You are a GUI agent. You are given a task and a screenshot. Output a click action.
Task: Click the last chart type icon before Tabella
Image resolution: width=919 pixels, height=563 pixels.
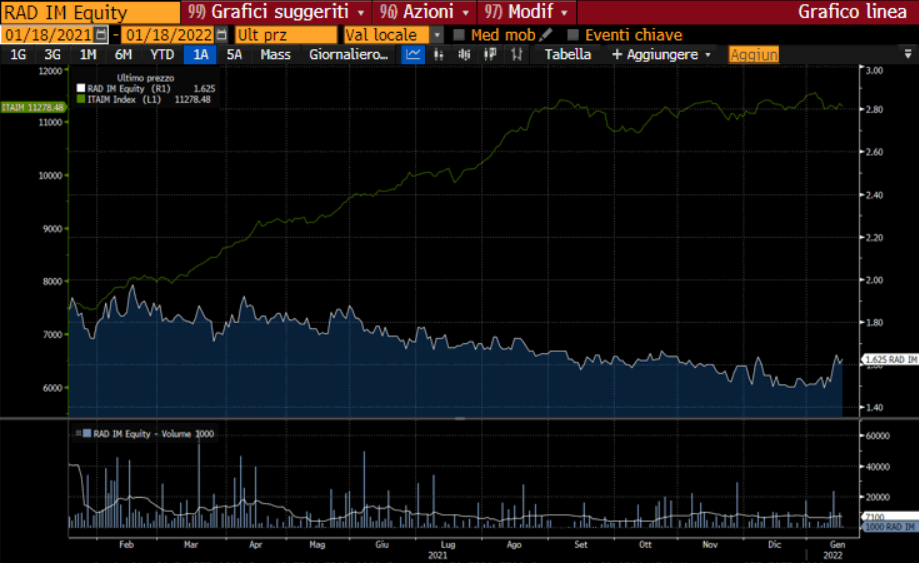pos(516,54)
